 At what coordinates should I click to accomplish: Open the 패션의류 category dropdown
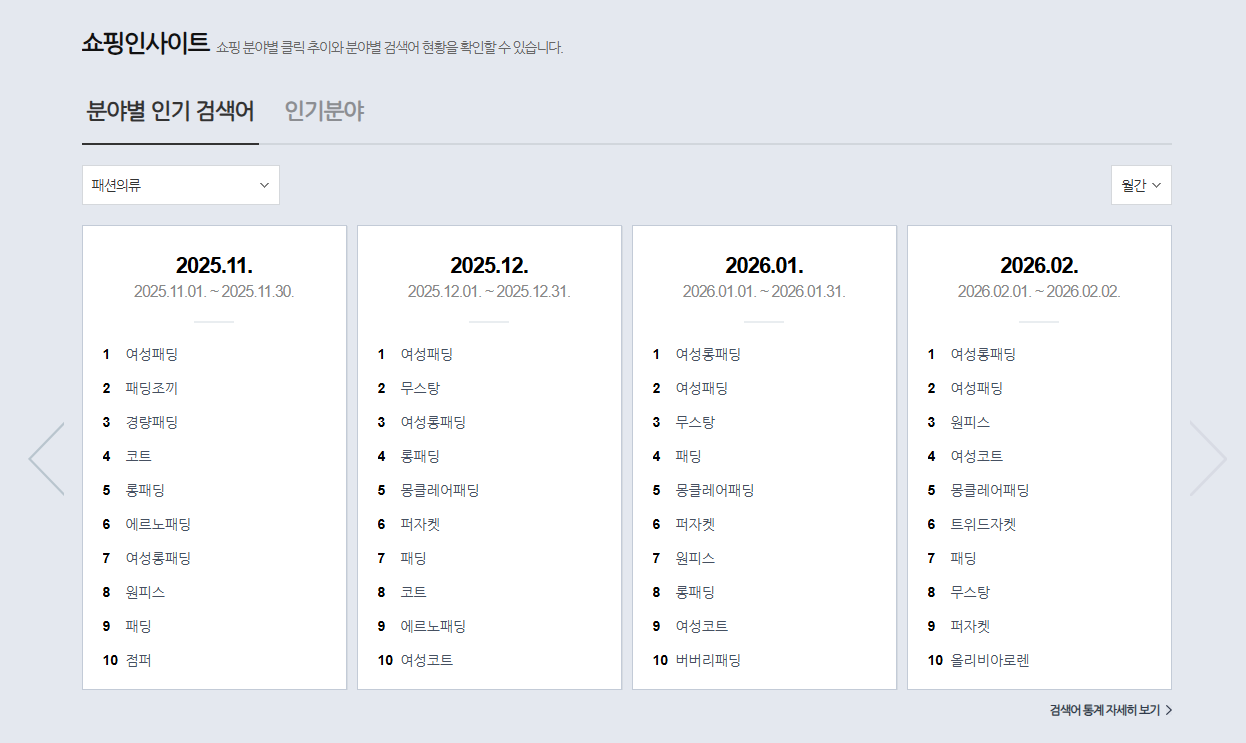coord(181,185)
